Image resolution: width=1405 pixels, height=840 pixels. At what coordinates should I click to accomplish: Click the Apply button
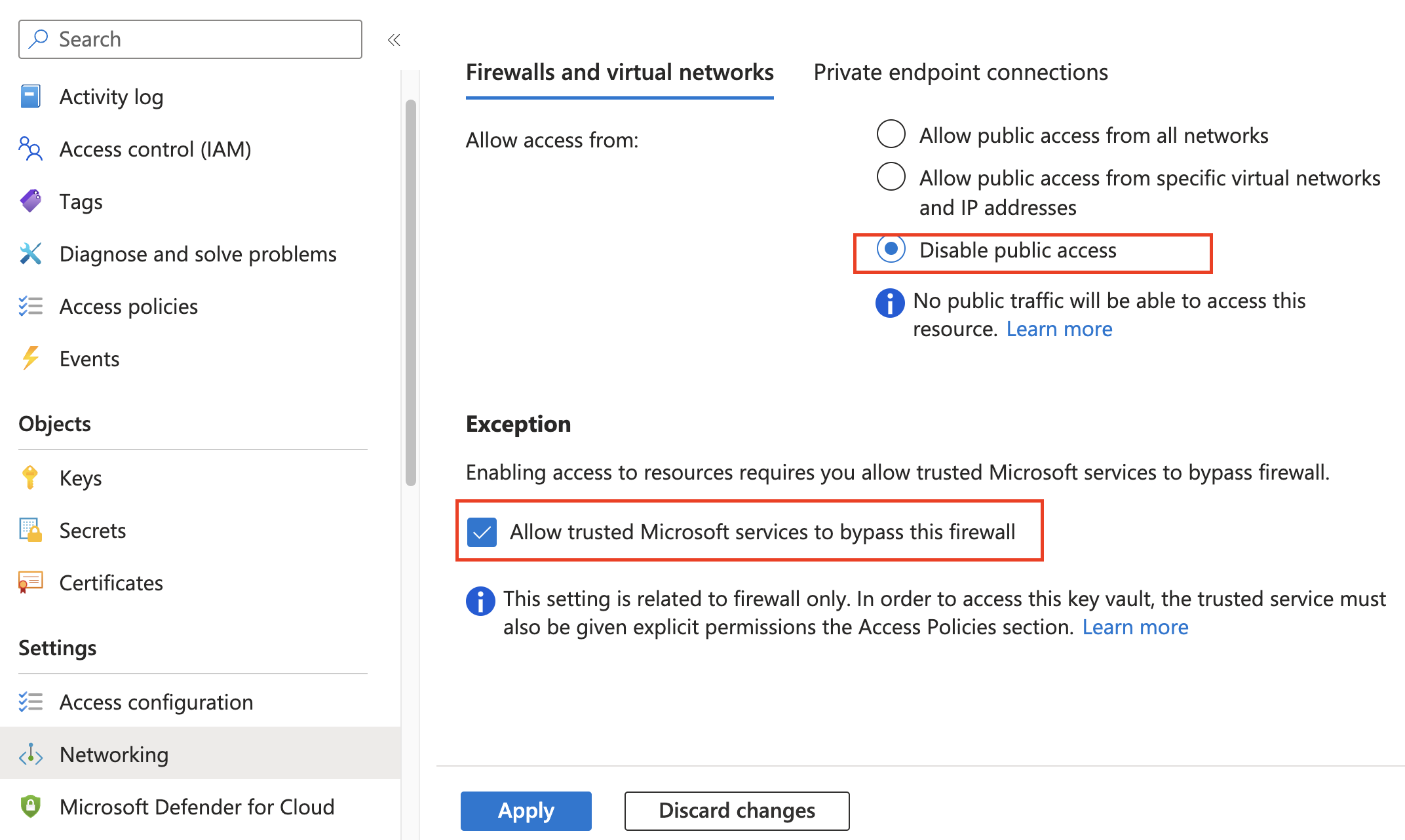[x=526, y=811]
